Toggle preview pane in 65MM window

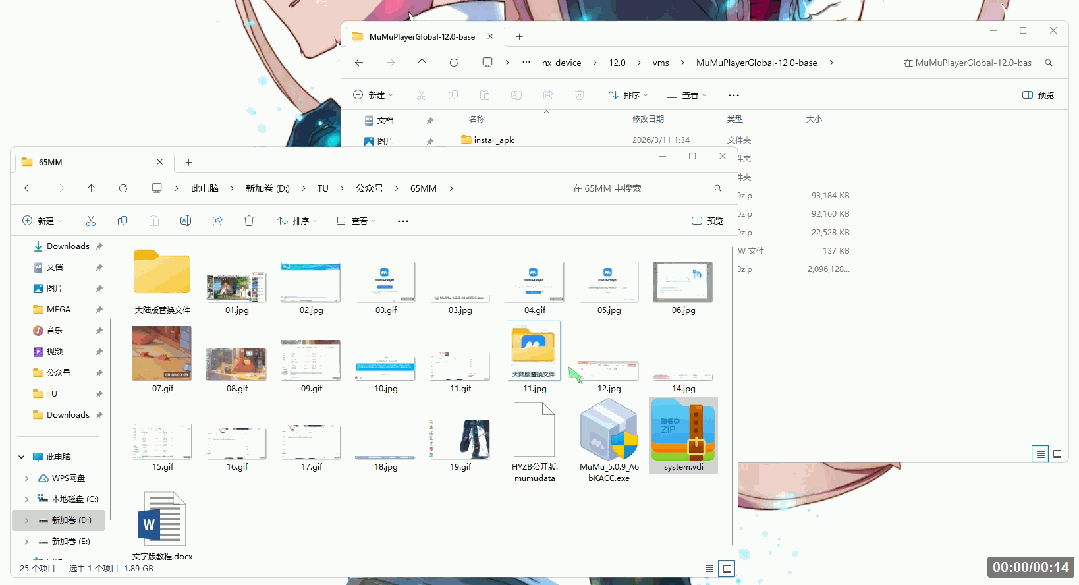pos(707,221)
